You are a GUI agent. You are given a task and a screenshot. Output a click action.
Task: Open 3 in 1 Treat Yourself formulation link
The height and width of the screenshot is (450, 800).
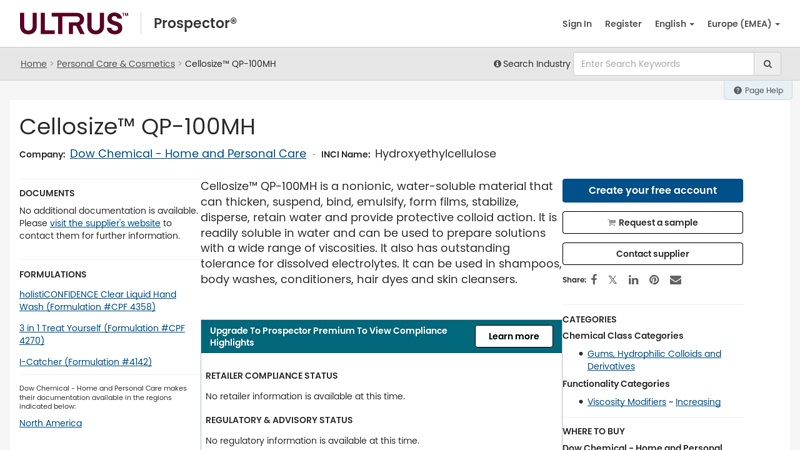pos(102,334)
